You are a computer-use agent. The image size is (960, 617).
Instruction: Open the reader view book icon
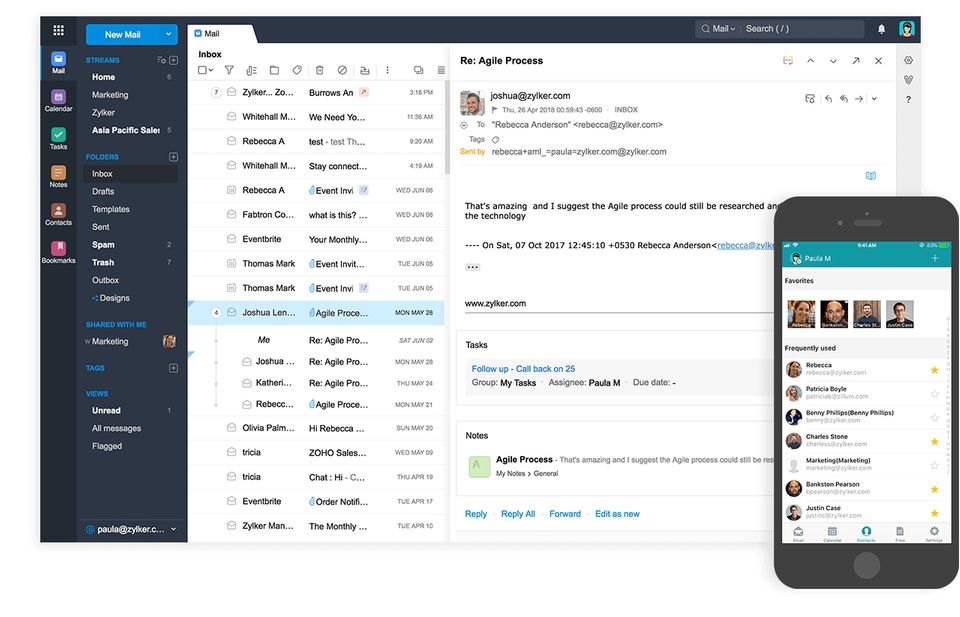(x=871, y=176)
